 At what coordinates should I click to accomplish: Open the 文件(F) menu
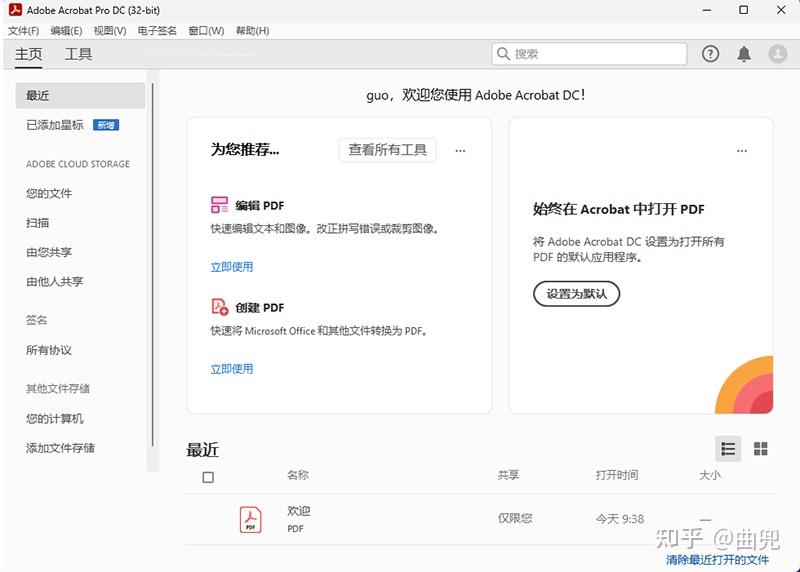pos(23,31)
